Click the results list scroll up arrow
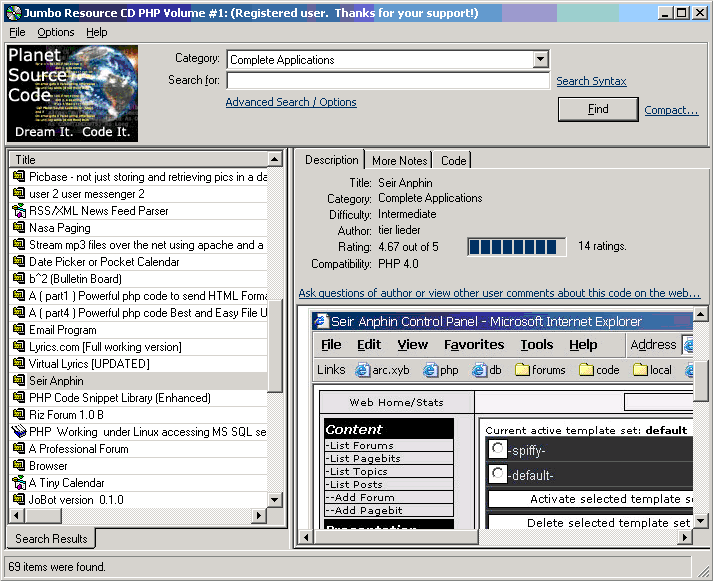This screenshot has width=713, height=581. (274, 159)
